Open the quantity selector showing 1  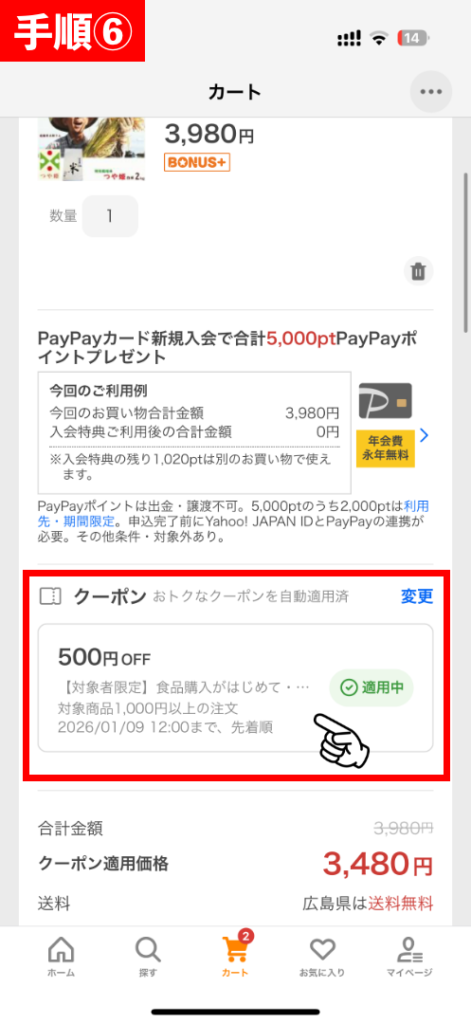pos(110,216)
